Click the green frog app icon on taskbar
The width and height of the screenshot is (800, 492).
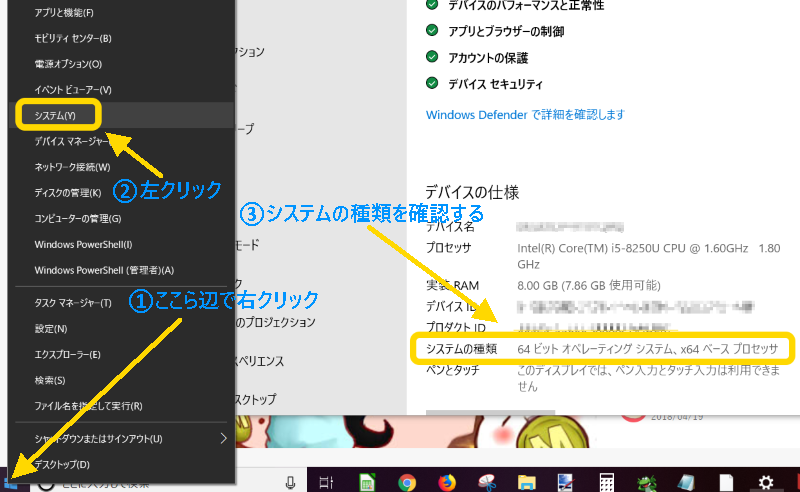point(646,483)
